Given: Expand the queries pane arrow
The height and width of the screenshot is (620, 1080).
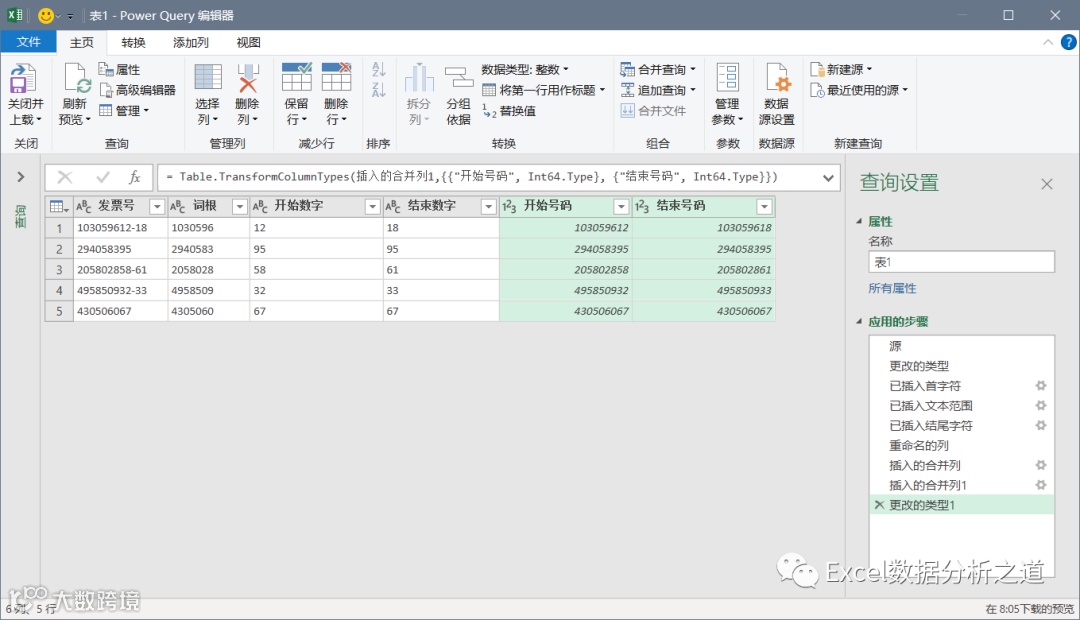Looking at the screenshot, I should (x=21, y=177).
